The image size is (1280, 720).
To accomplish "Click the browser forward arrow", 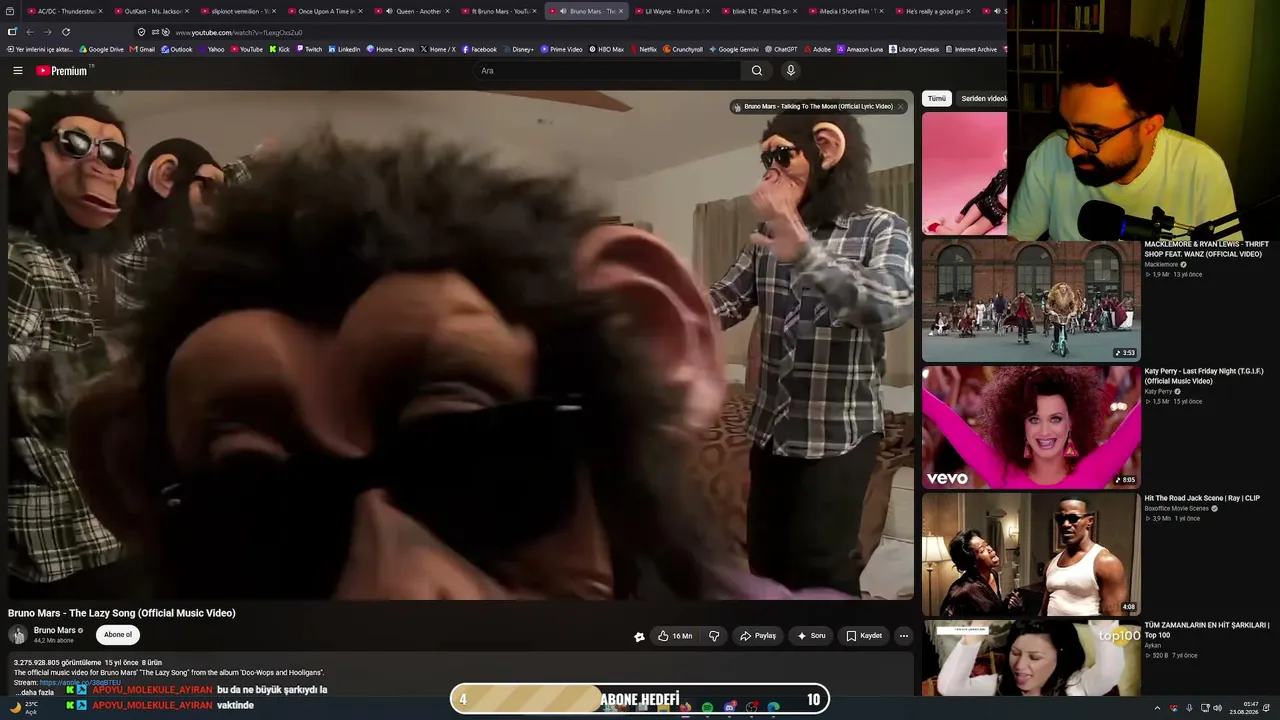I will click(x=48, y=32).
